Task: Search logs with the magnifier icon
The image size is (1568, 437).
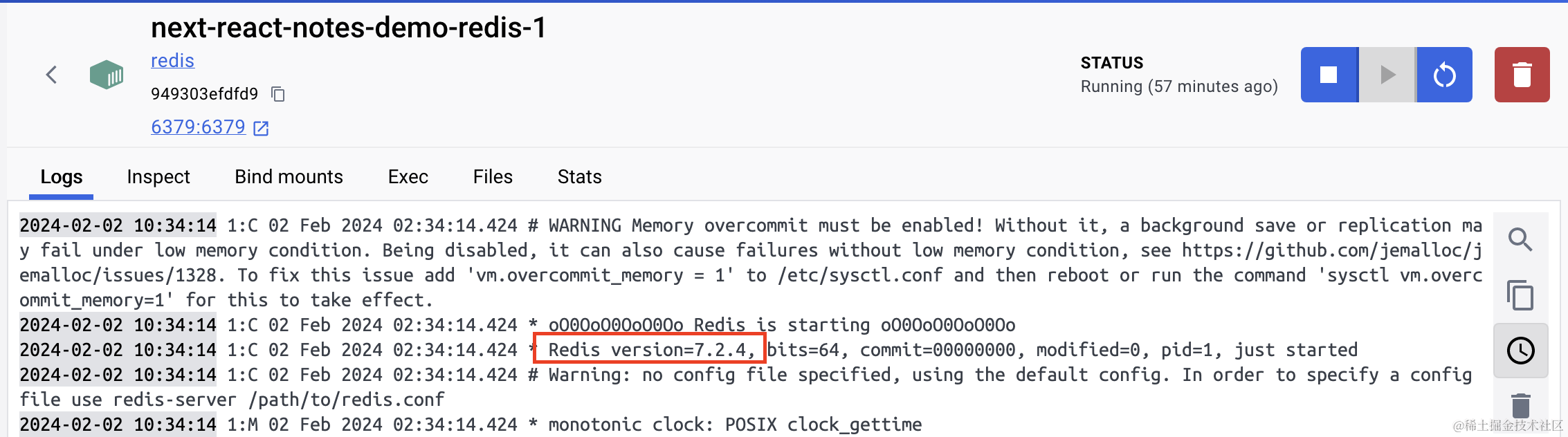Action: 1520,239
